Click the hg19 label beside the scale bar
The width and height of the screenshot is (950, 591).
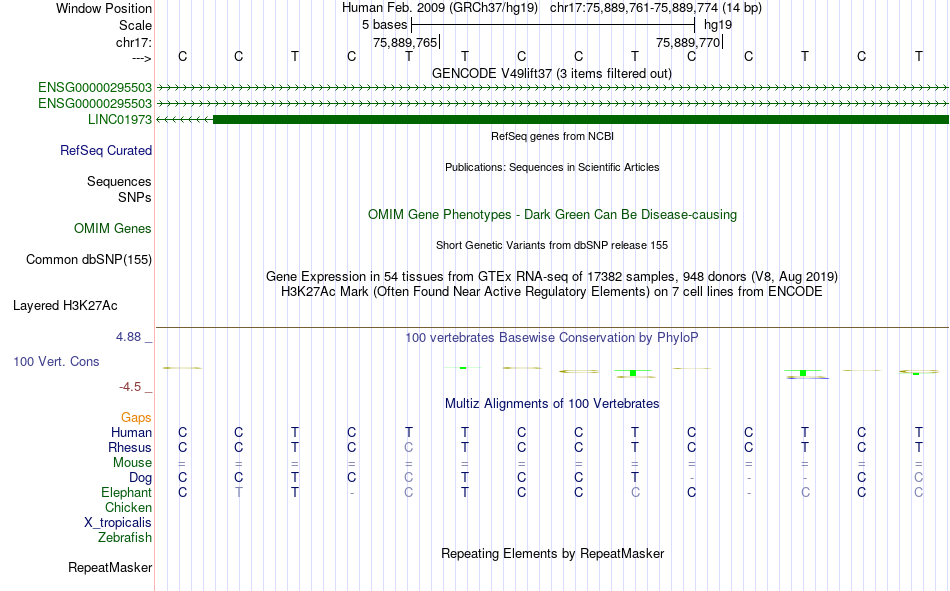pos(718,25)
